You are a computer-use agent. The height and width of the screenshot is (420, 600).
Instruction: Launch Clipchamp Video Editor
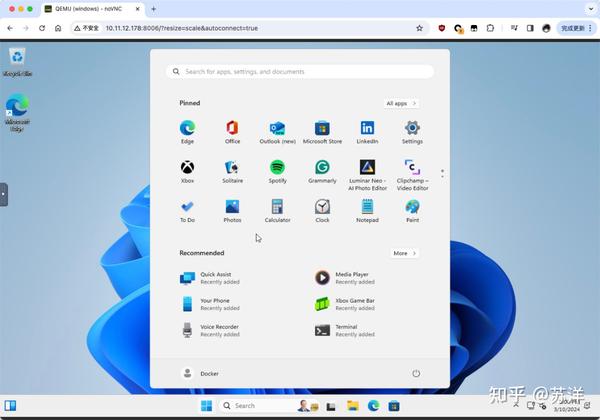tap(412, 175)
